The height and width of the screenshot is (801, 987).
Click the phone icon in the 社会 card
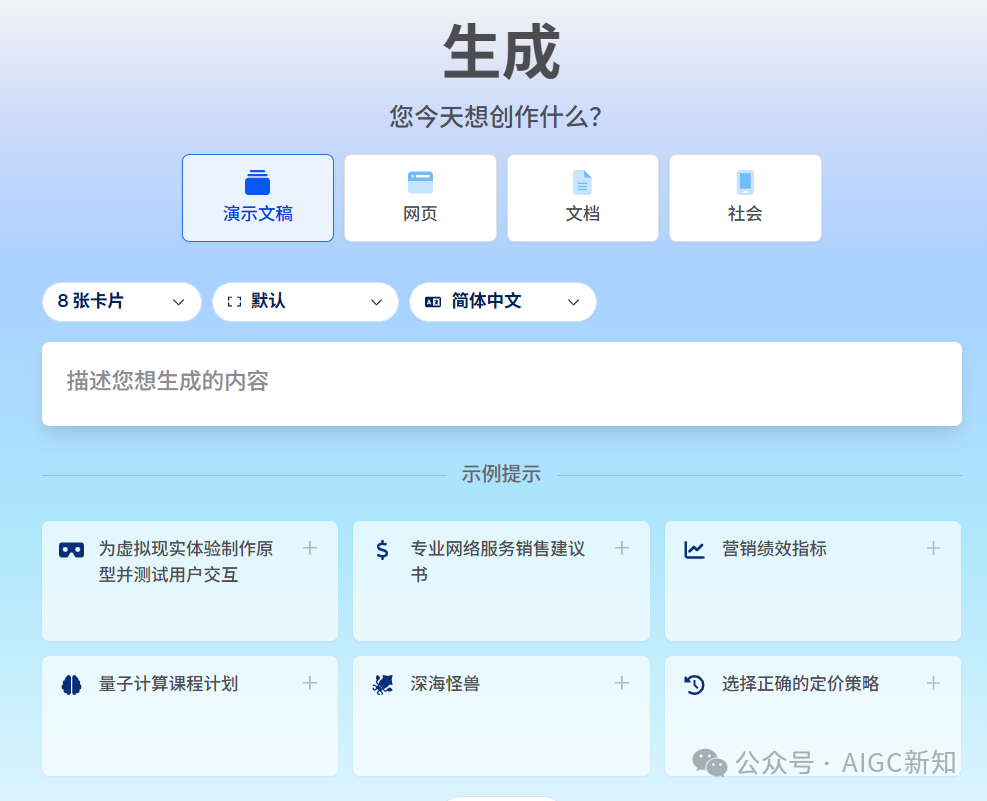[x=744, y=182]
